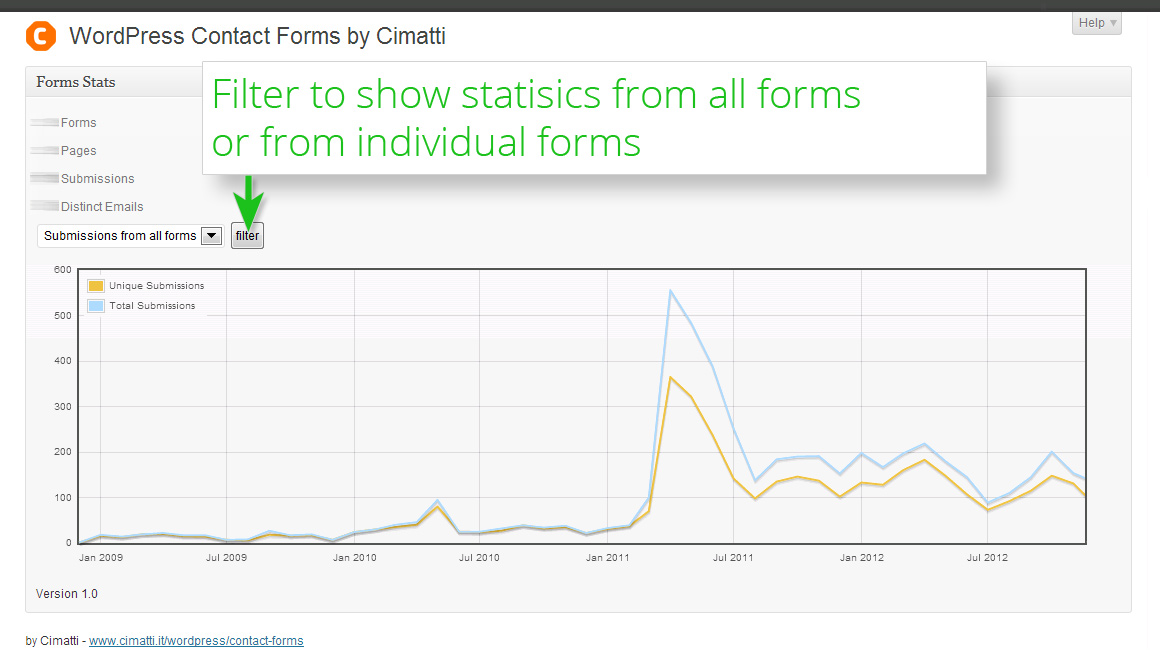Click the 300 y-axis value

(x=63, y=407)
